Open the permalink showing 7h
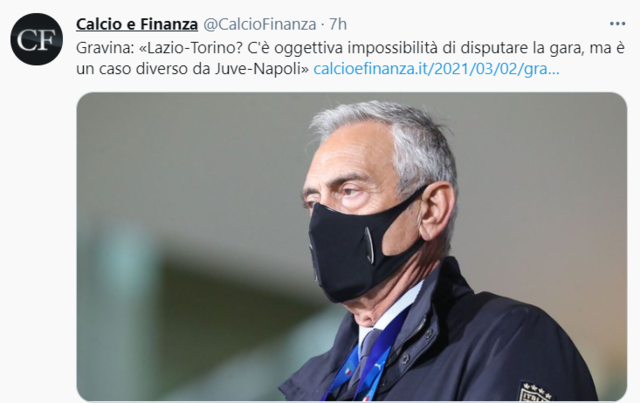 pyautogui.click(x=338, y=24)
